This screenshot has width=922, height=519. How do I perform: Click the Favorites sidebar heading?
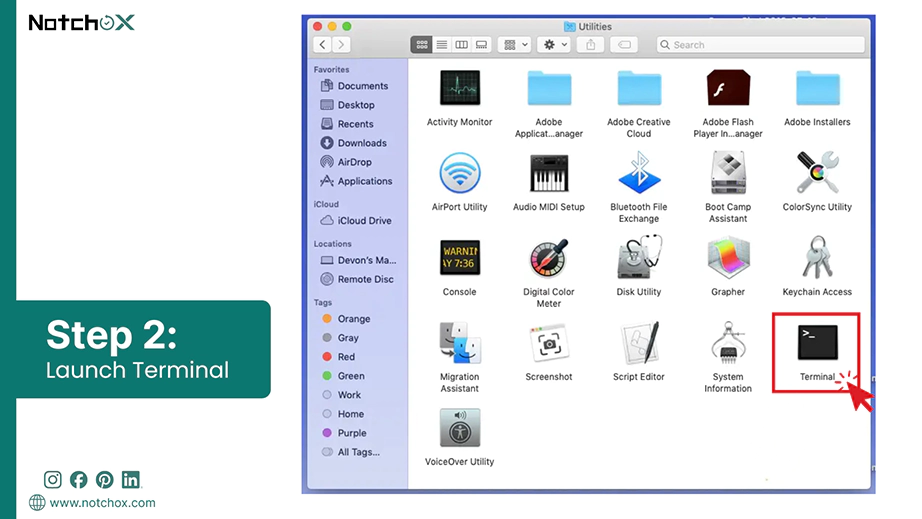(x=331, y=69)
